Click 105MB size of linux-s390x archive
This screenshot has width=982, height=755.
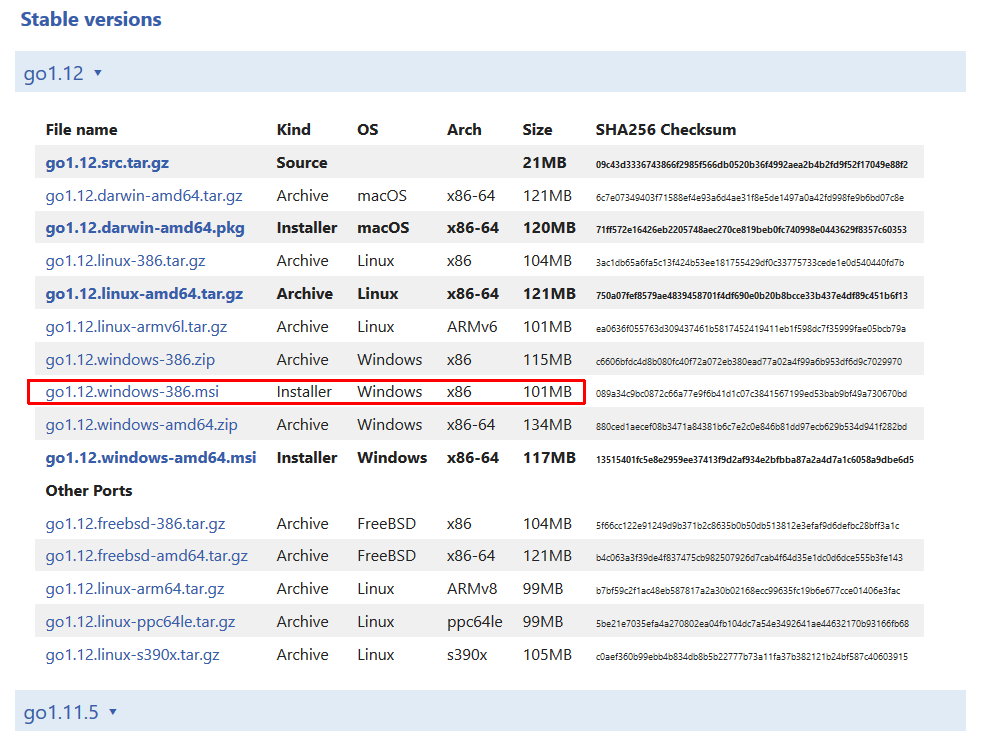[547, 655]
